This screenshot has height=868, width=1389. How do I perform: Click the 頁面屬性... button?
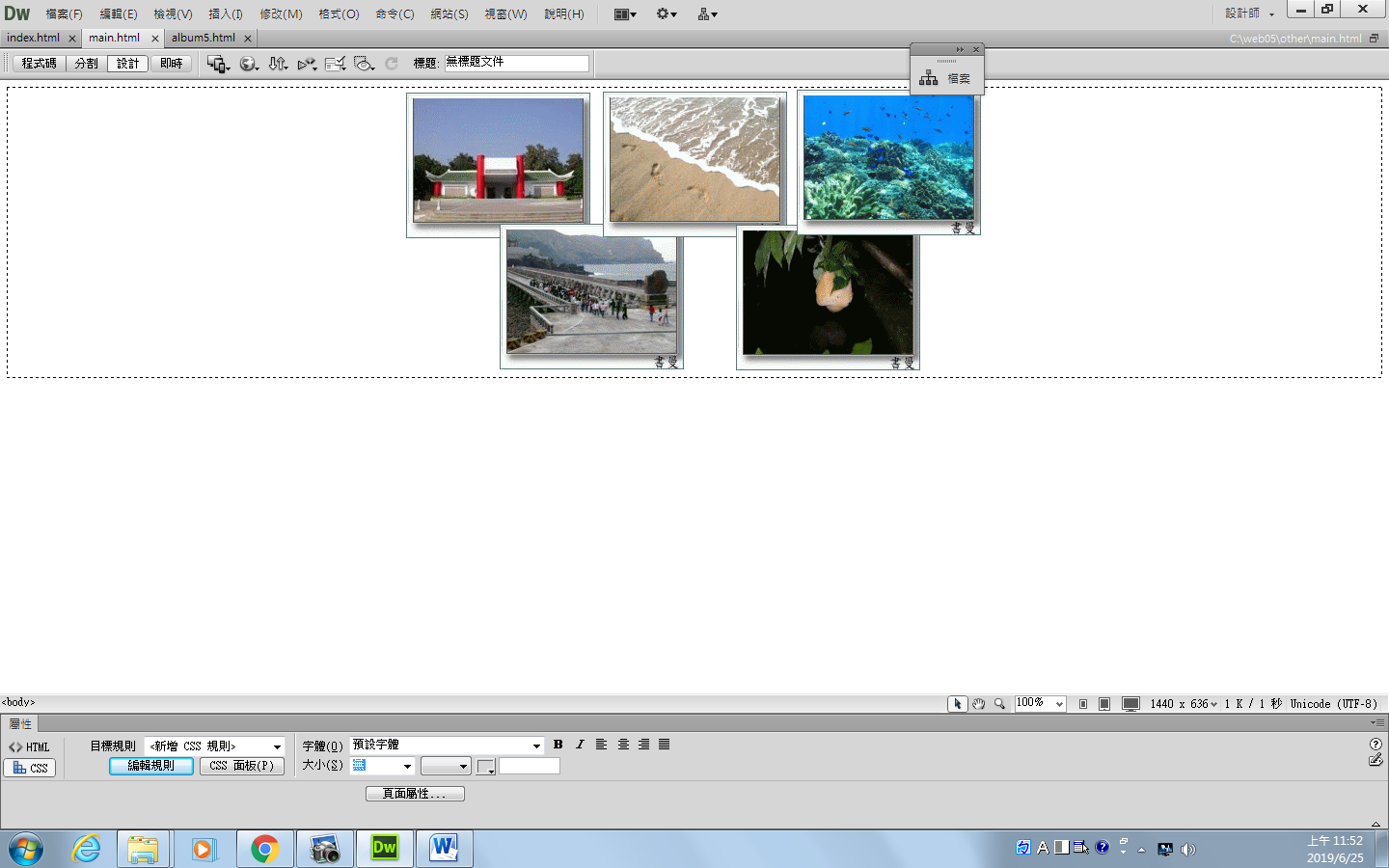click(415, 794)
